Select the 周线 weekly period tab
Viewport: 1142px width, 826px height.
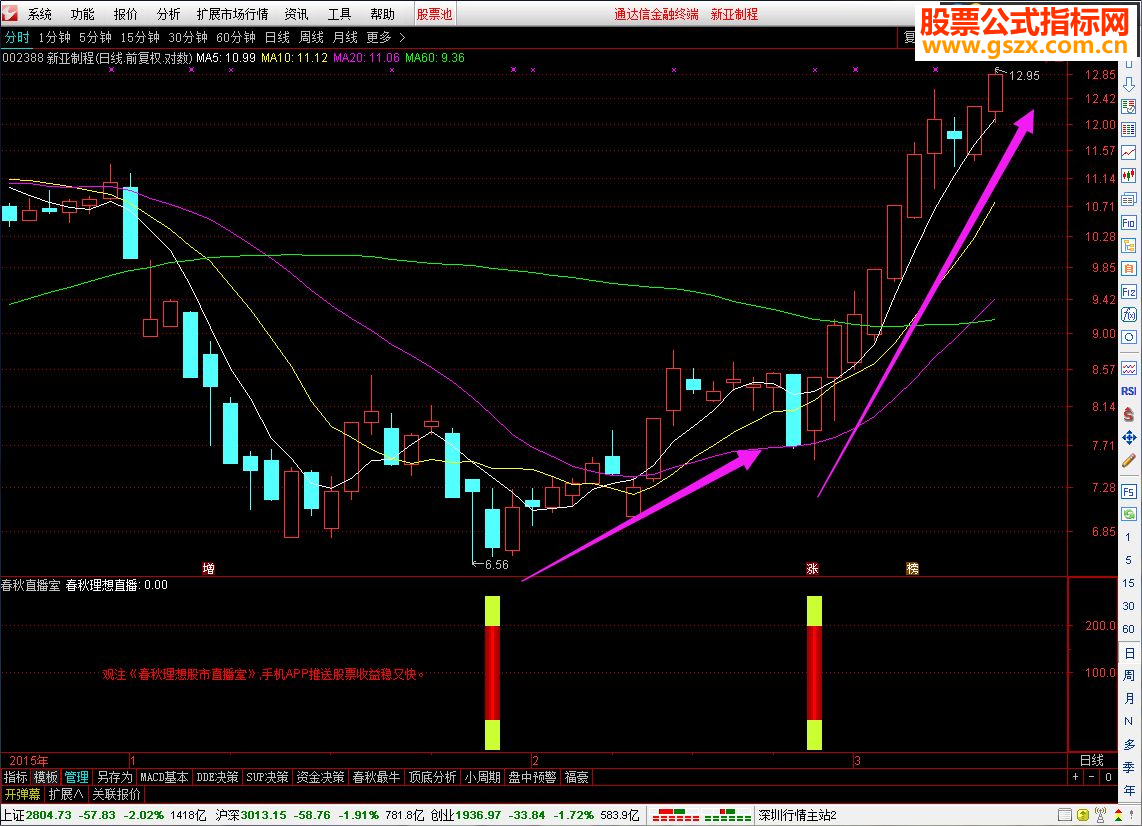pyautogui.click(x=311, y=37)
